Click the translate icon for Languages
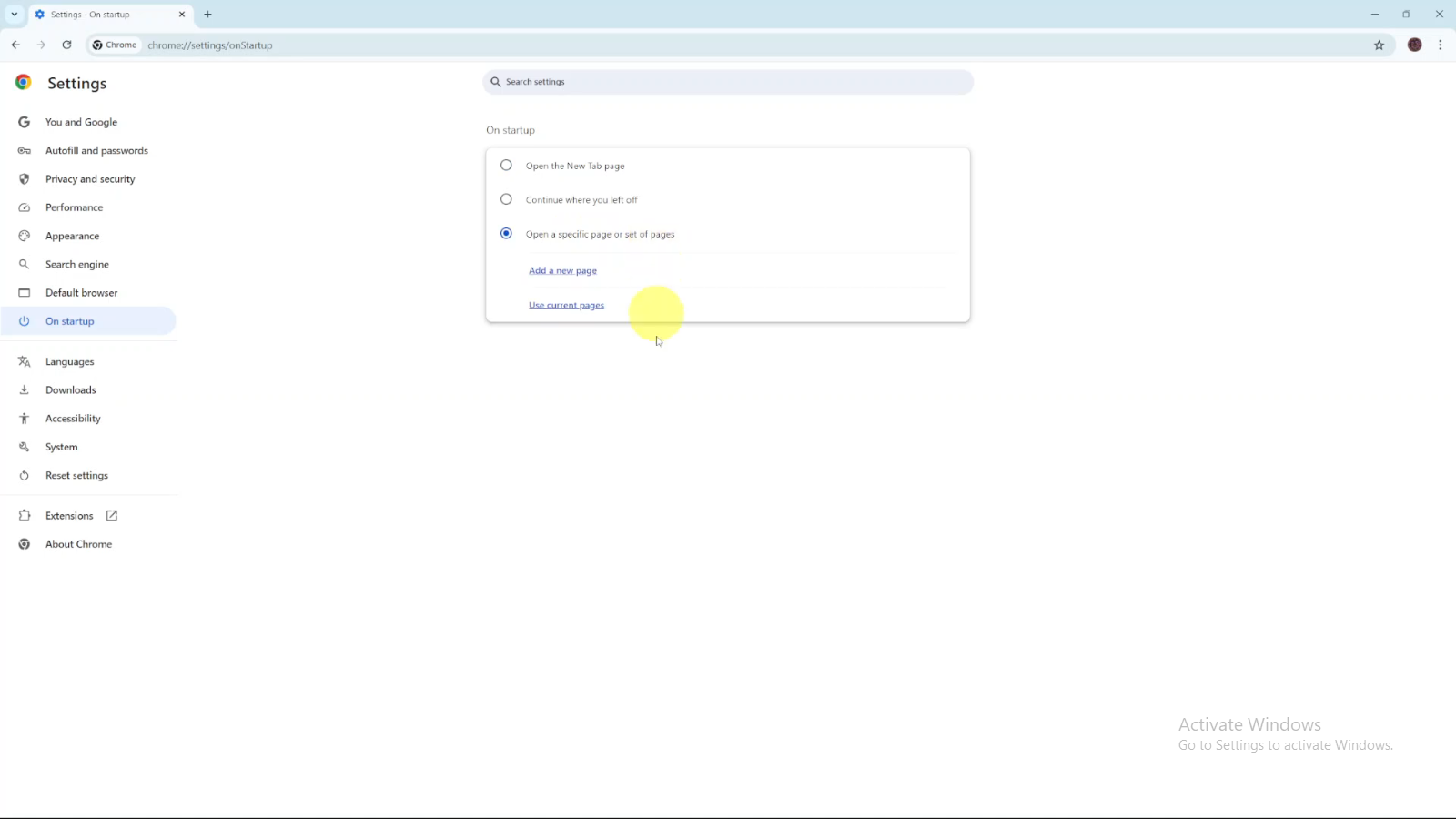Viewport: 1456px width, 819px height. point(25,361)
